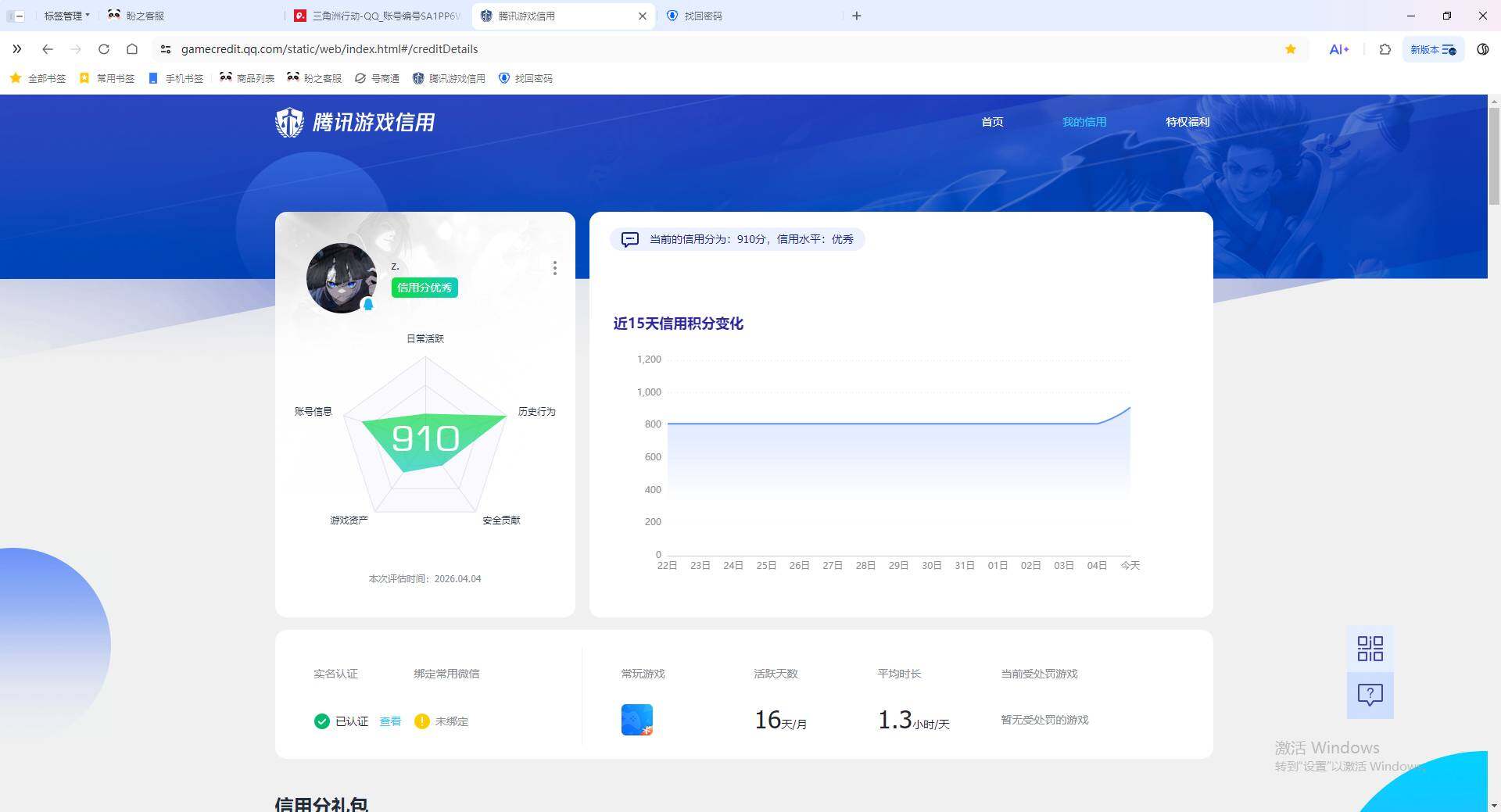
Task: Expand the hidden toolbar chevron
Action: tap(16, 49)
